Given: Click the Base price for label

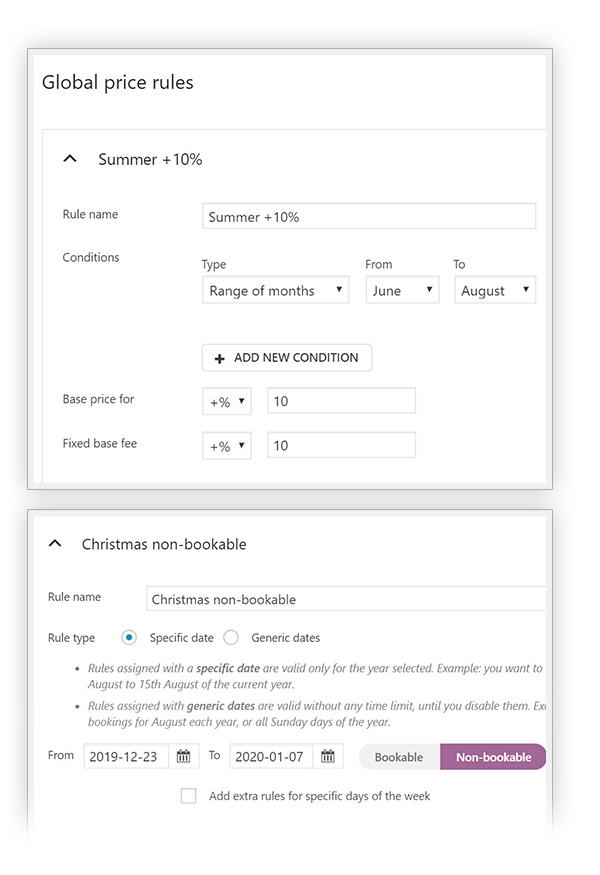Looking at the screenshot, I should coord(98,399).
